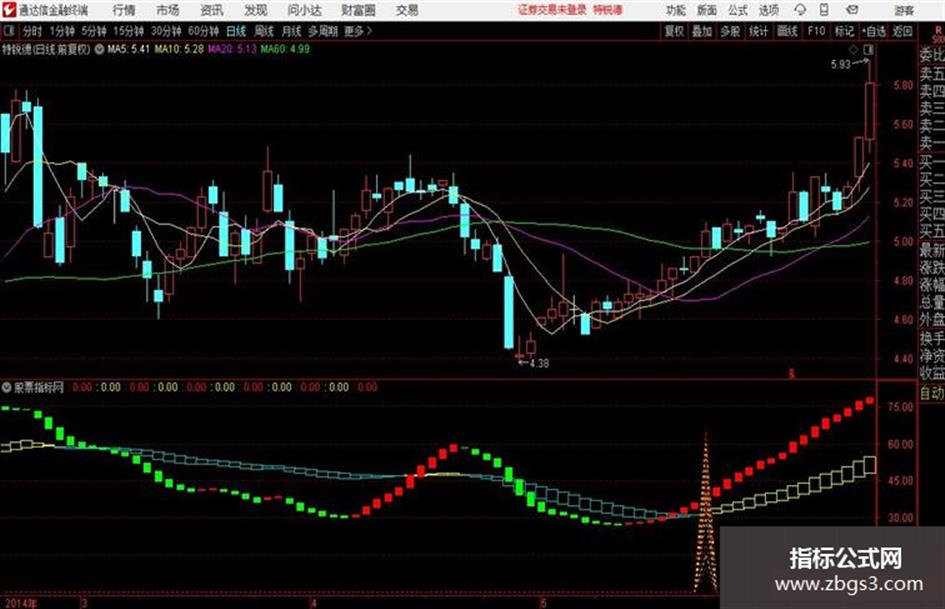Click the diamond icon above price chart
Image resolution: width=945 pixels, height=609 pixels.
click(853, 50)
